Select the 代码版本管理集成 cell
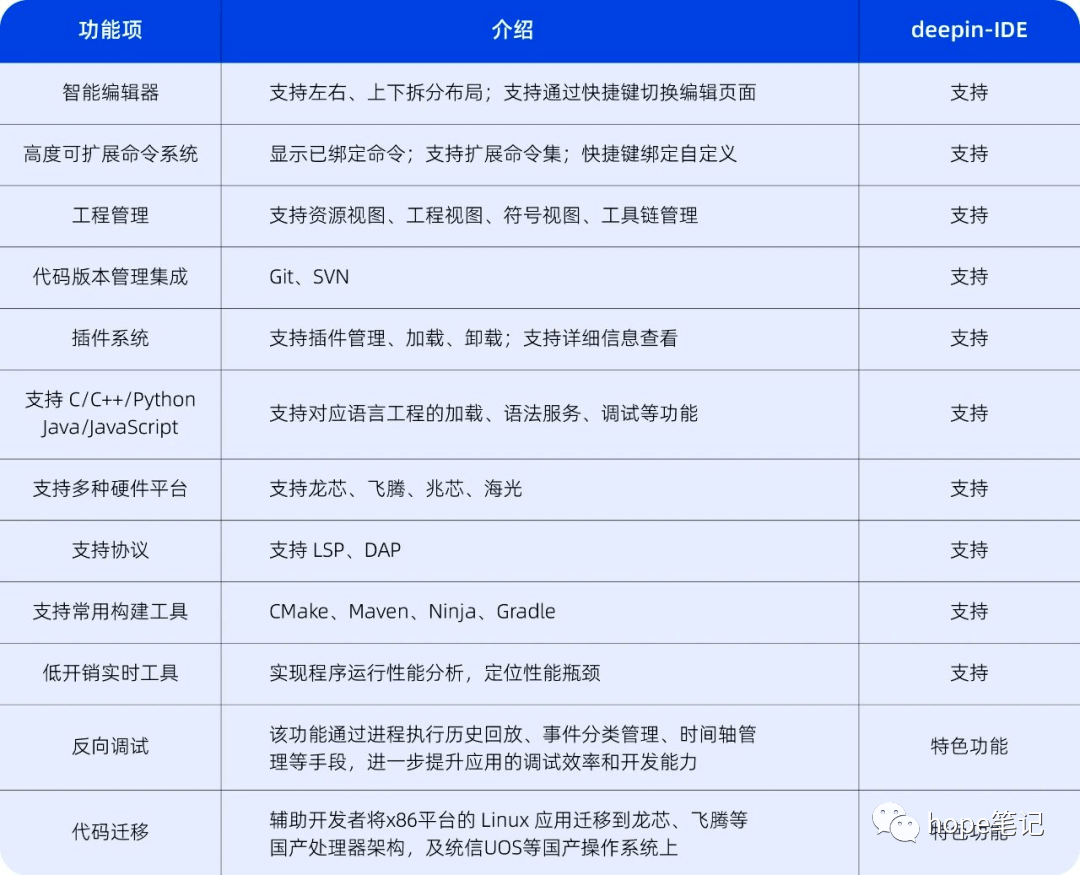1080x875 pixels. click(110, 277)
